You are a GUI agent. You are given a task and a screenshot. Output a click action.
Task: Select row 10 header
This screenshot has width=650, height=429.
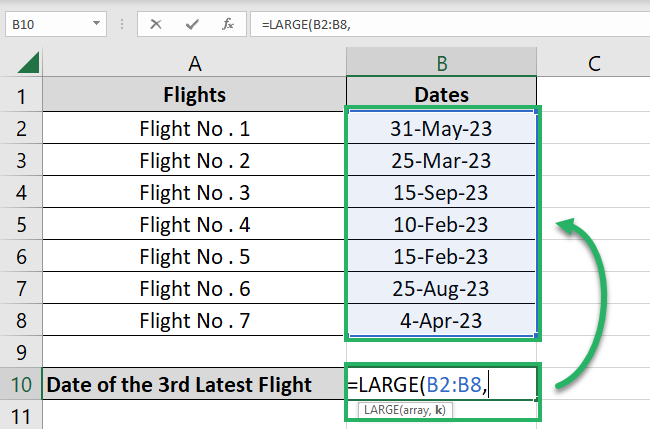(22, 384)
